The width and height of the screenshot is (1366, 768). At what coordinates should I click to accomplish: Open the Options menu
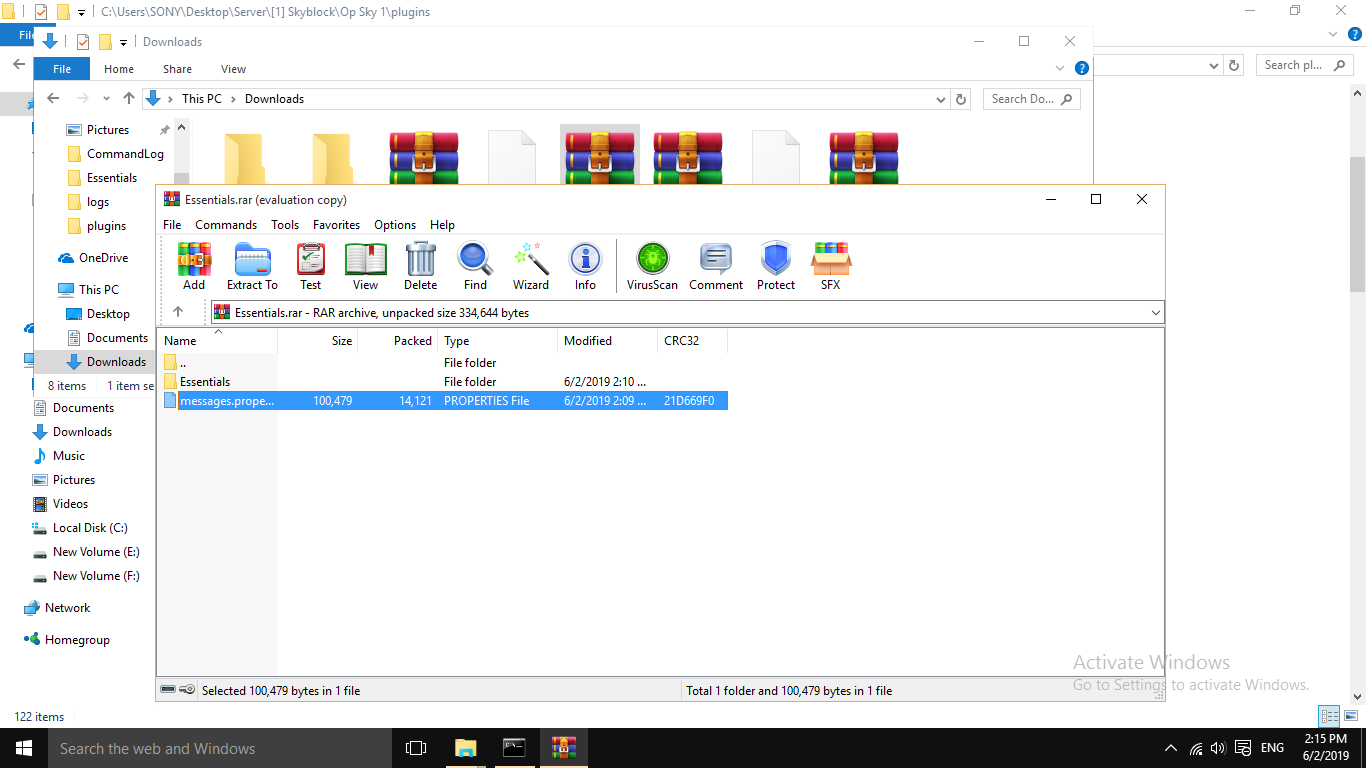coord(395,225)
